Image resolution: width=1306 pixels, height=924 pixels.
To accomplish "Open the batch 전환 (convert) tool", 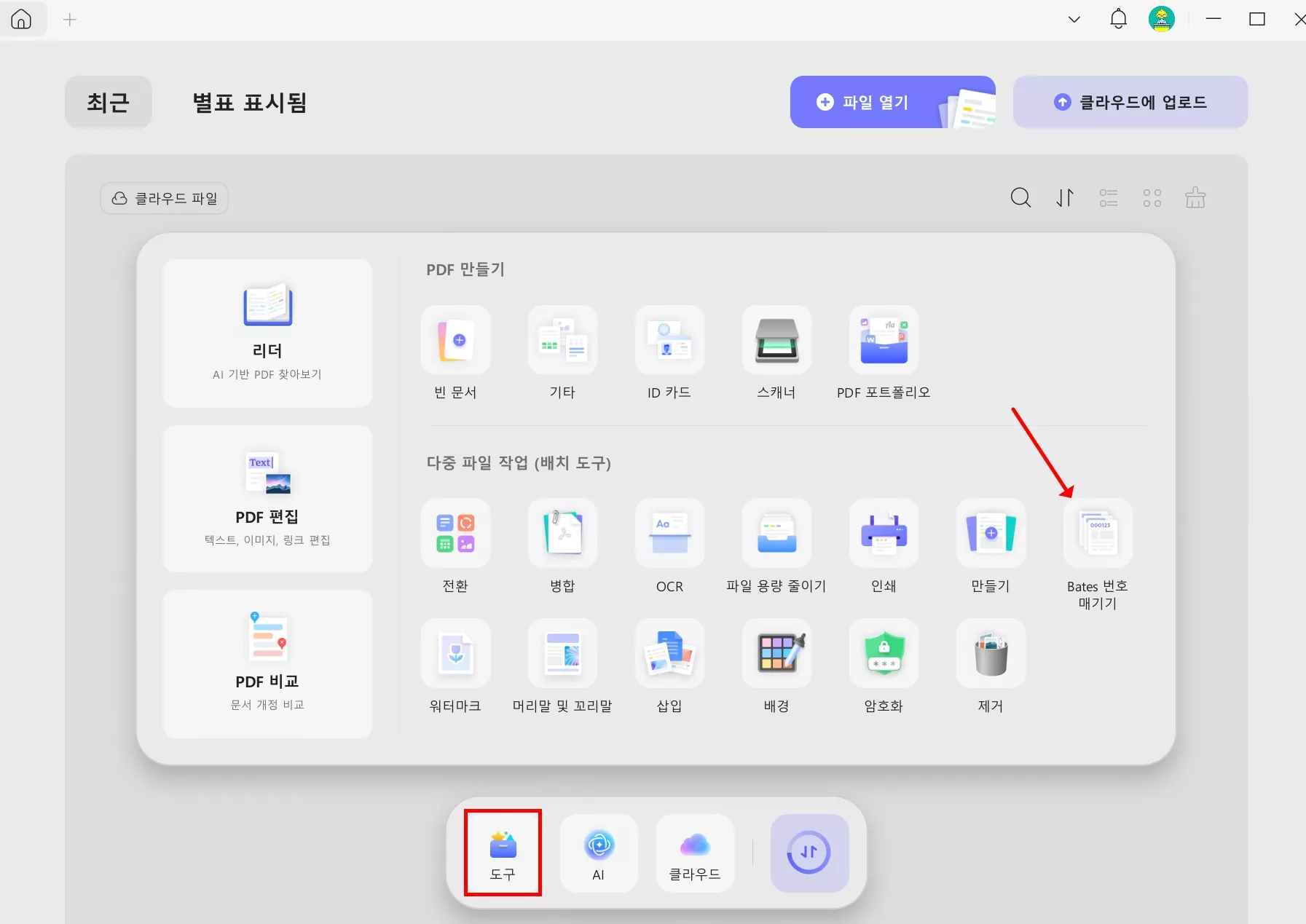I will (455, 533).
